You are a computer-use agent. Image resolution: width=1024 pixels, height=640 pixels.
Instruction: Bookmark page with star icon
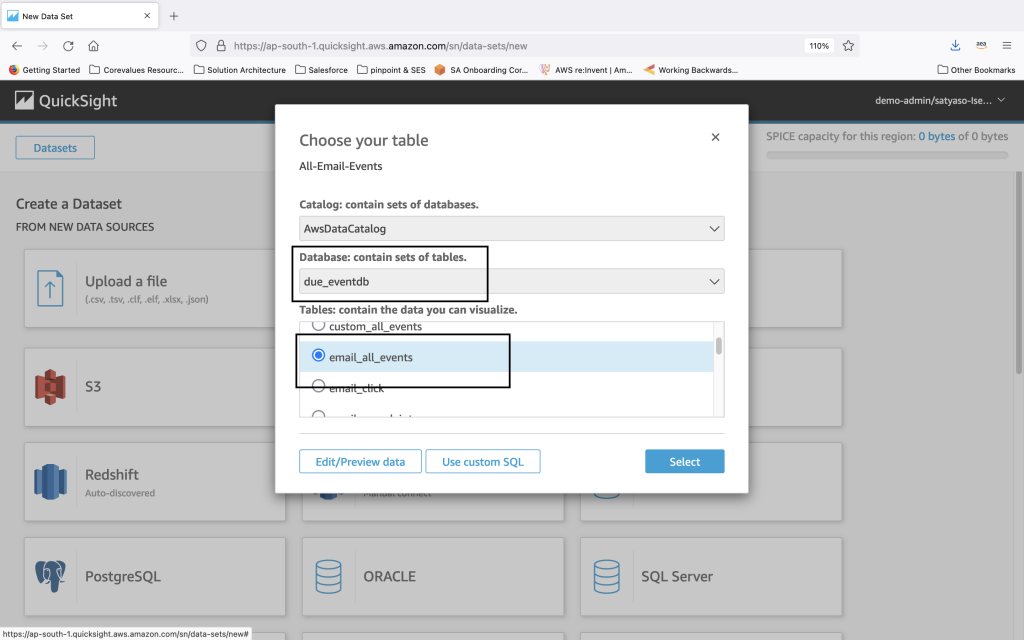click(x=848, y=46)
